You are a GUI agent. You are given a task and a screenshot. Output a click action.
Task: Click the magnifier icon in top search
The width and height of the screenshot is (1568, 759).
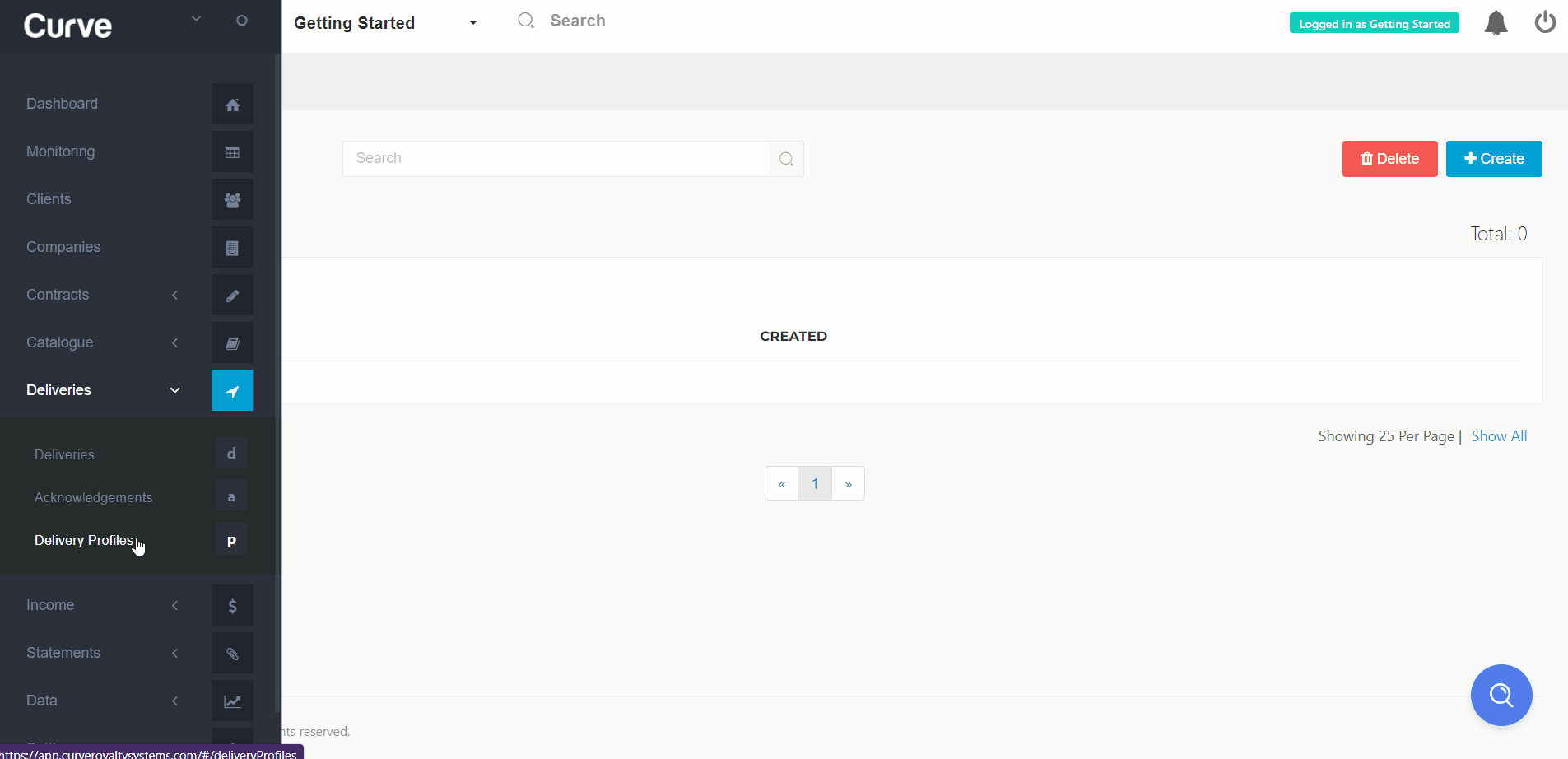pyautogui.click(x=526, y=21)
